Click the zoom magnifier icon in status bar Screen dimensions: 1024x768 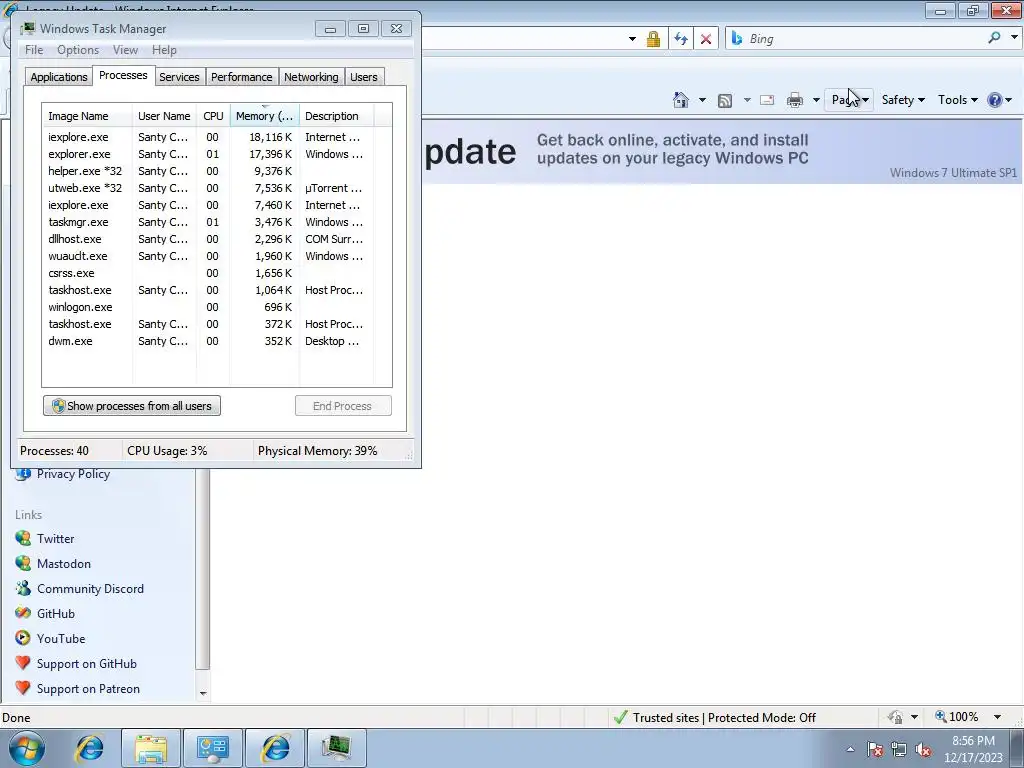point(940,716)
